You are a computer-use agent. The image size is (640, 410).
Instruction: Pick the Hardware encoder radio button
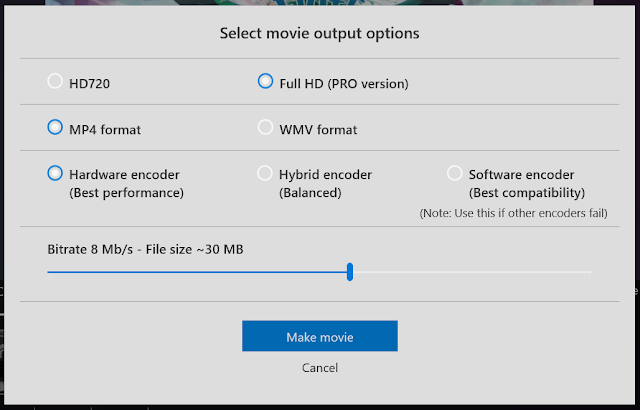pyautogui.click(x=55, y=174)
